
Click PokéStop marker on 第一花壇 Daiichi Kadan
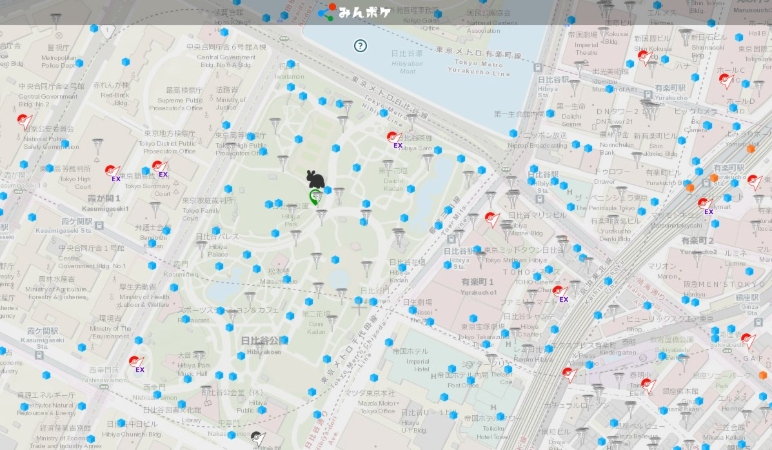tap(388, 167)
